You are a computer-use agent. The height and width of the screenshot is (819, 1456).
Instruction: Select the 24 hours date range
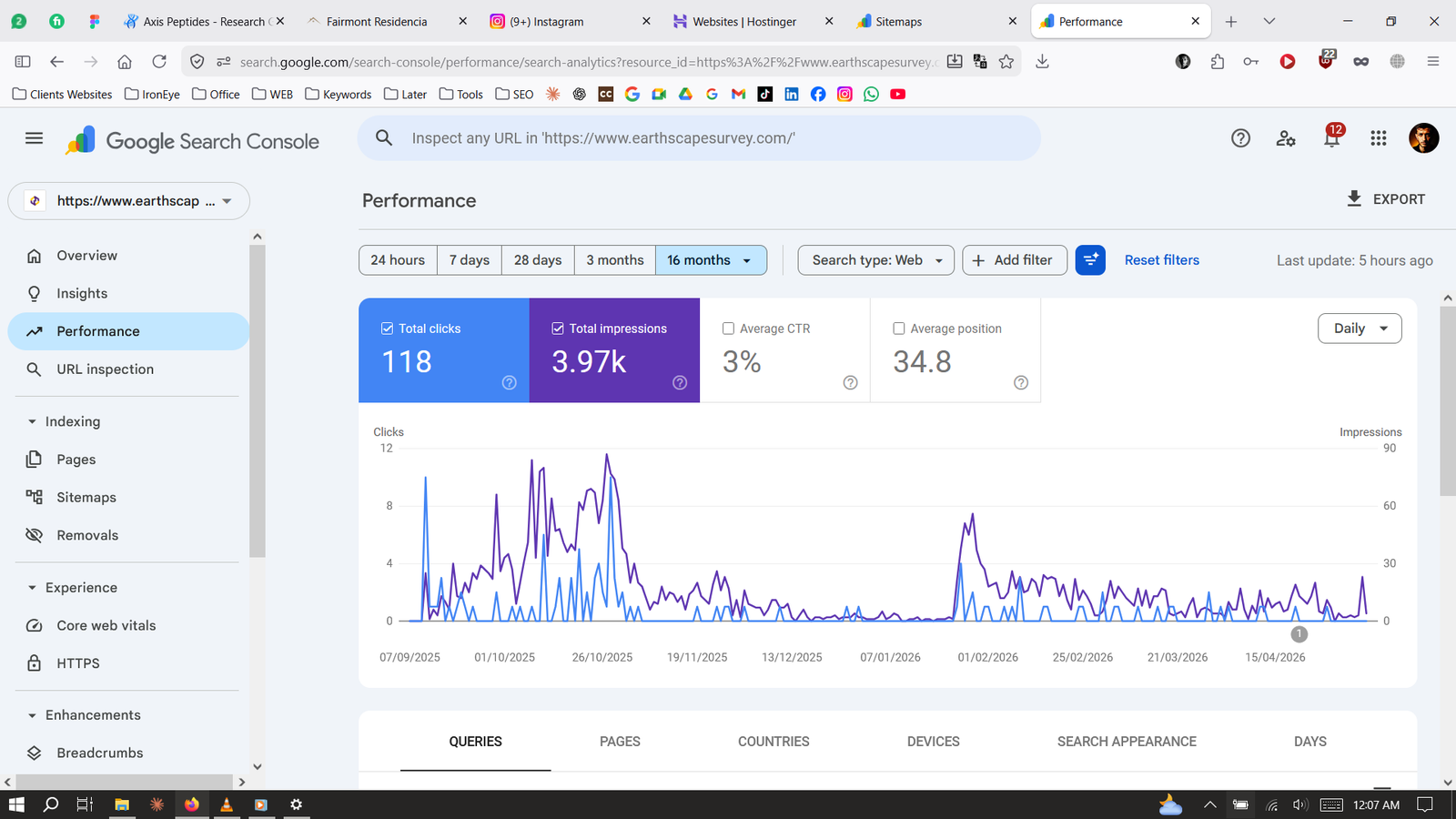tap(398, 260)
